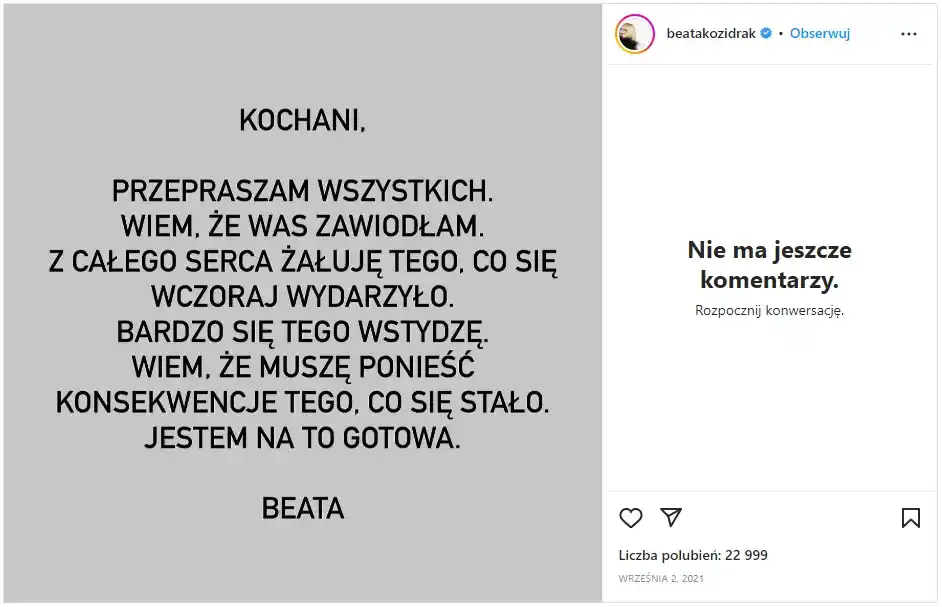The height and width of the screenshot is (607, 942).
Task: Click the 'BARDZO SIĘ TEGO WSTYDZĘ.' line
Action: (302, 331)
